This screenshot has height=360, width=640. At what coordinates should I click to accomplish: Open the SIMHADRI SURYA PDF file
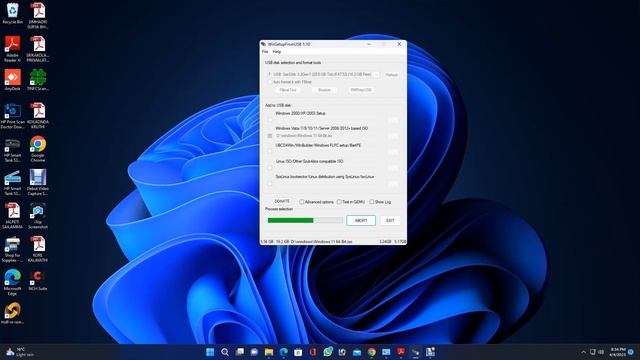pyautogui.click(x=38, y=15)
